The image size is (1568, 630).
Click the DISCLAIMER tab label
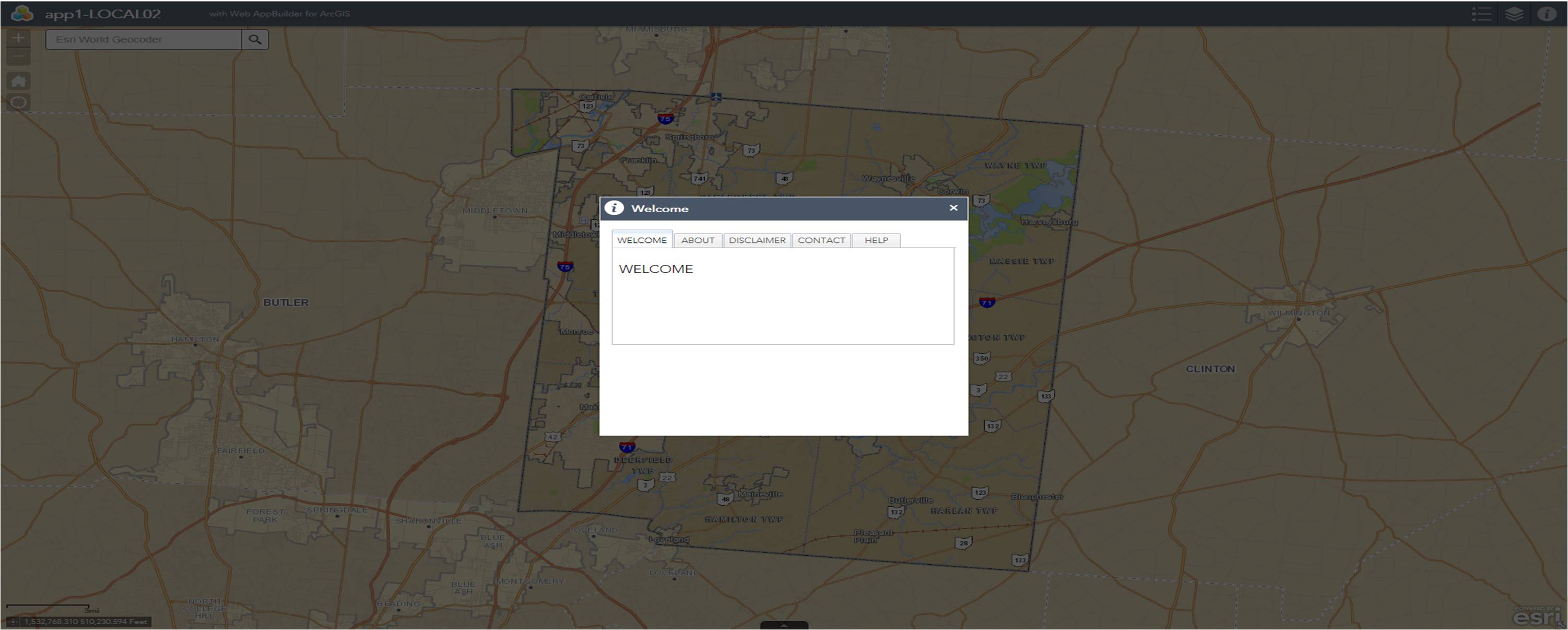point(757,240)
